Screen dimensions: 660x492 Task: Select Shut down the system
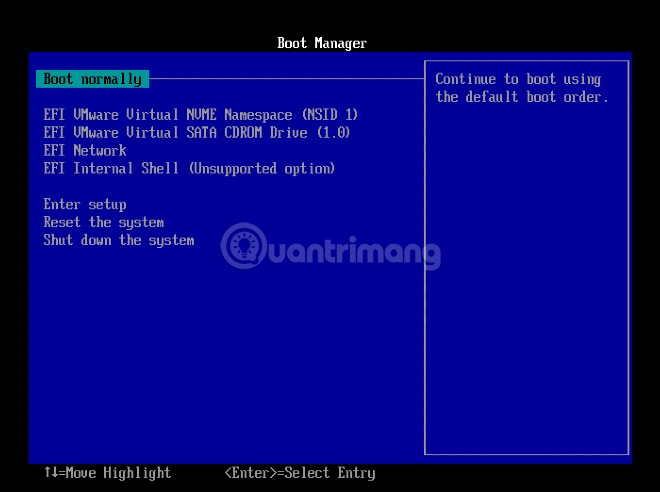[x=119, y=240]
